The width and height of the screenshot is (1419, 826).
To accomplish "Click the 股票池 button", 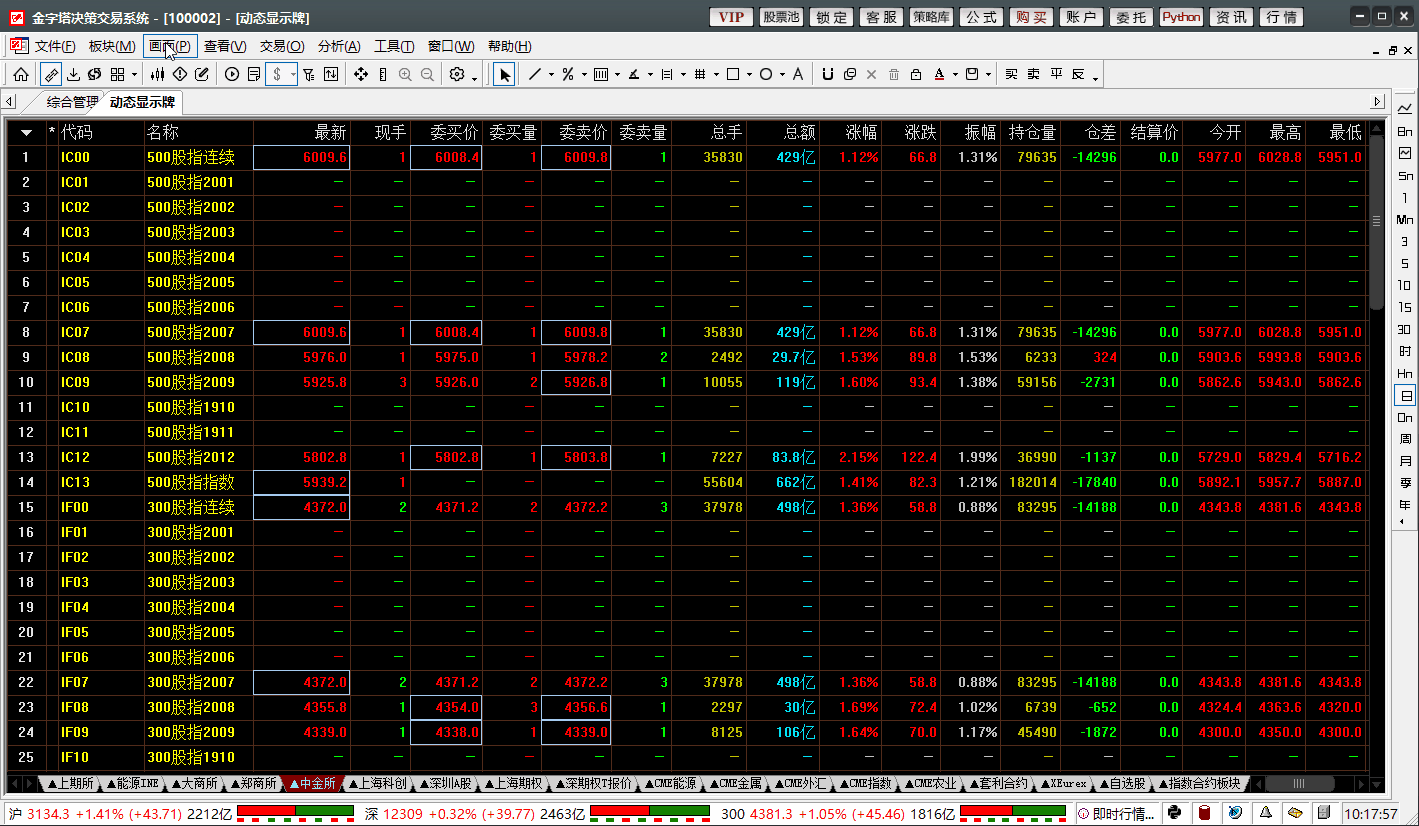I will (x=781, y=17).
